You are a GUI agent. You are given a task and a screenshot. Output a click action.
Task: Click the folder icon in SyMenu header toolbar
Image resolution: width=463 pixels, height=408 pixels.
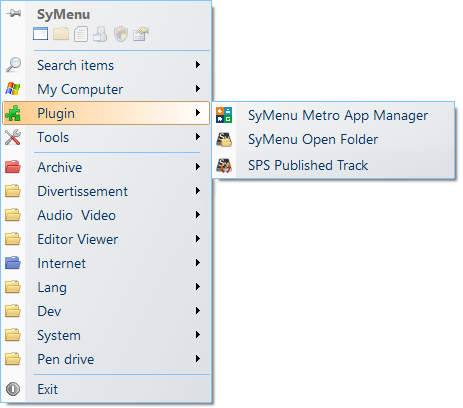[61, 34]
